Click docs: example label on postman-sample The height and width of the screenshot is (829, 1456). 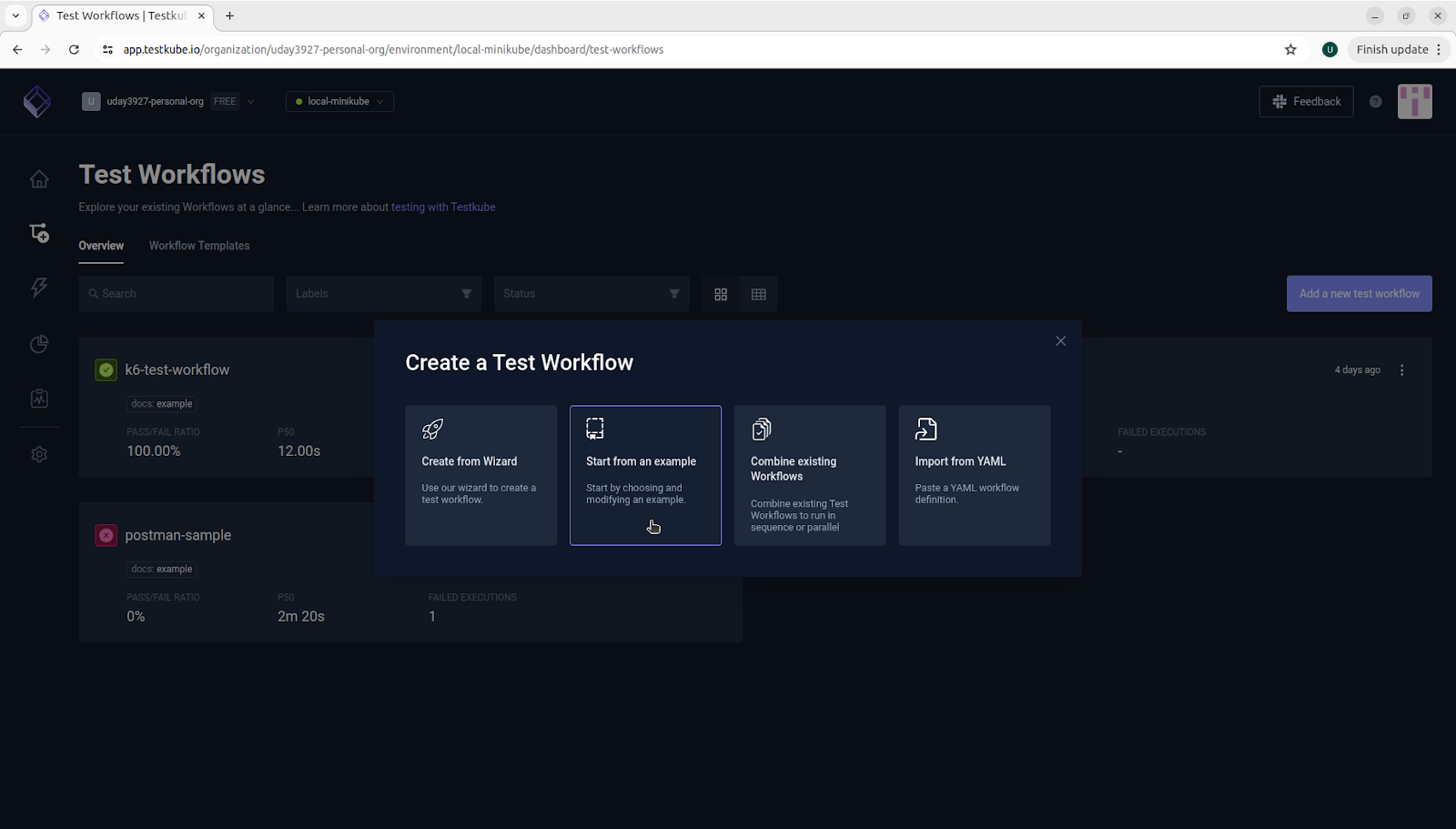coord(162,570)
